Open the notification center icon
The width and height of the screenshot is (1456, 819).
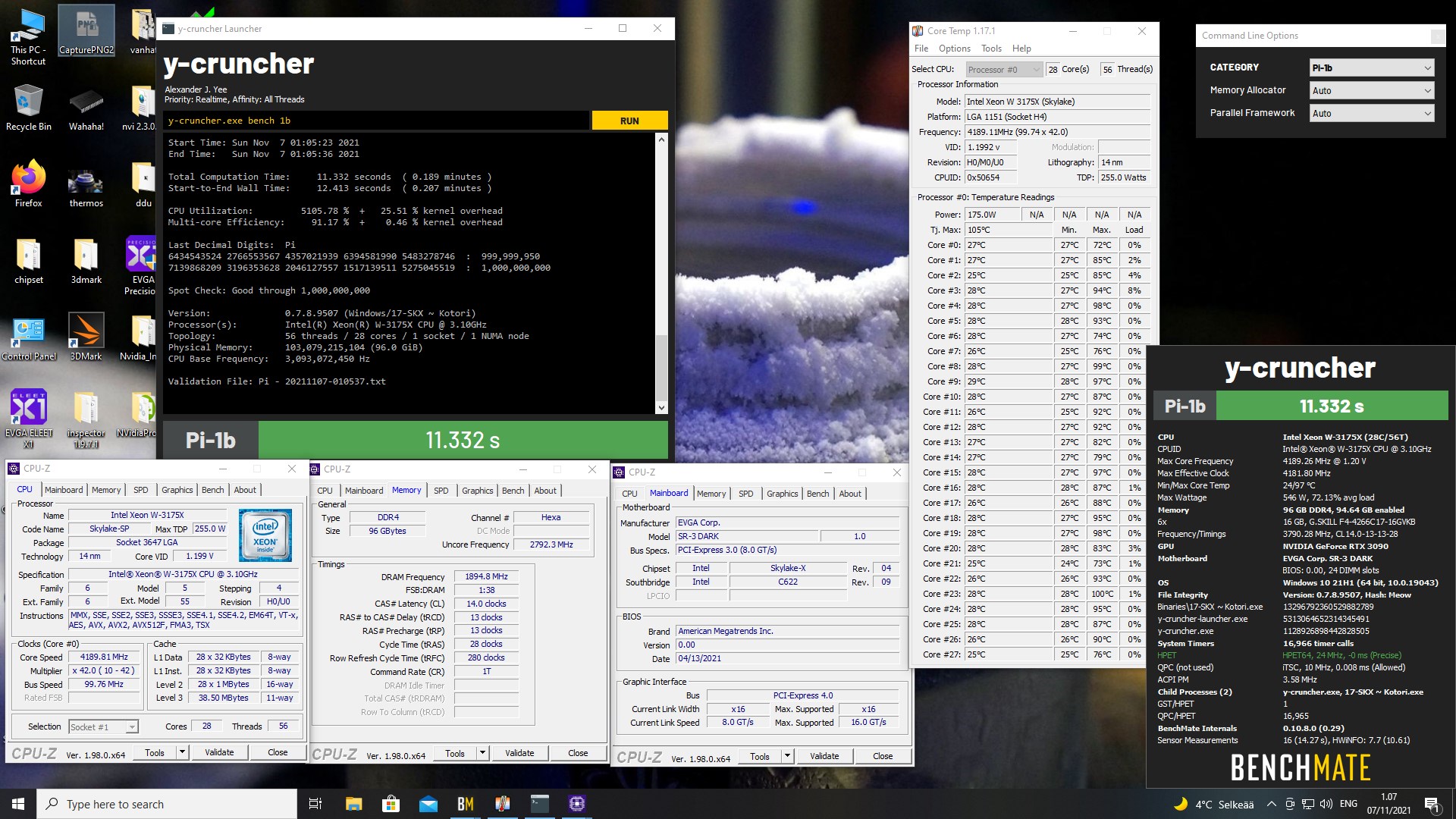coord(1432,805)
